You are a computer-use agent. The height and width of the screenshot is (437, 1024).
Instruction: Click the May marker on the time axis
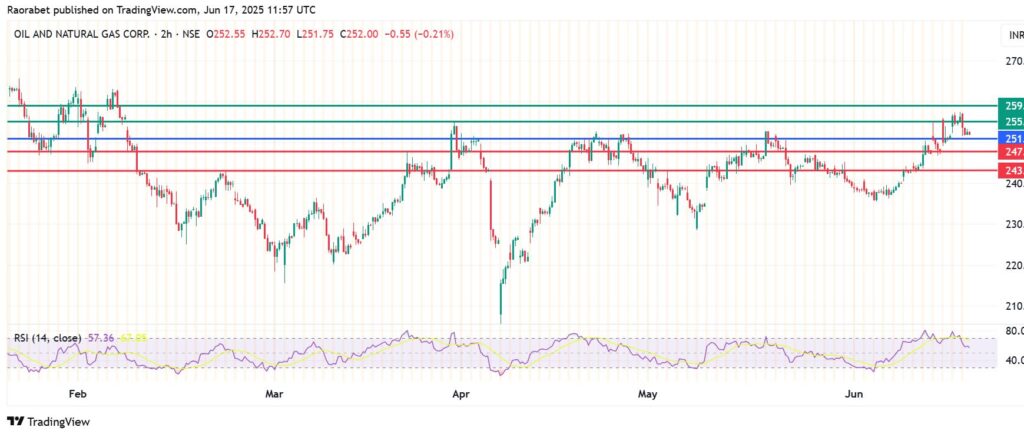tap(648, 394)
